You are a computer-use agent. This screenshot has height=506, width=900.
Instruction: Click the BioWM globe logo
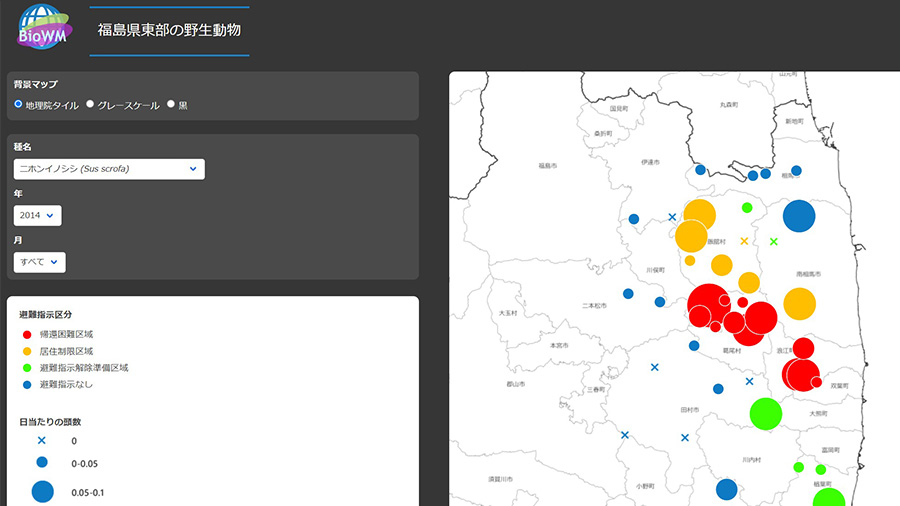[42, 27]
